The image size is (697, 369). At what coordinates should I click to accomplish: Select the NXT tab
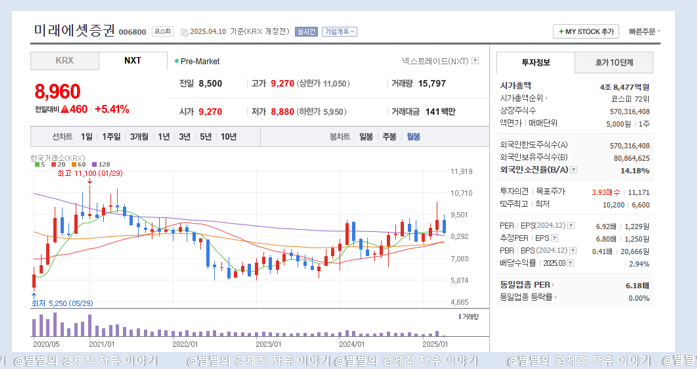tap(132, 61)
